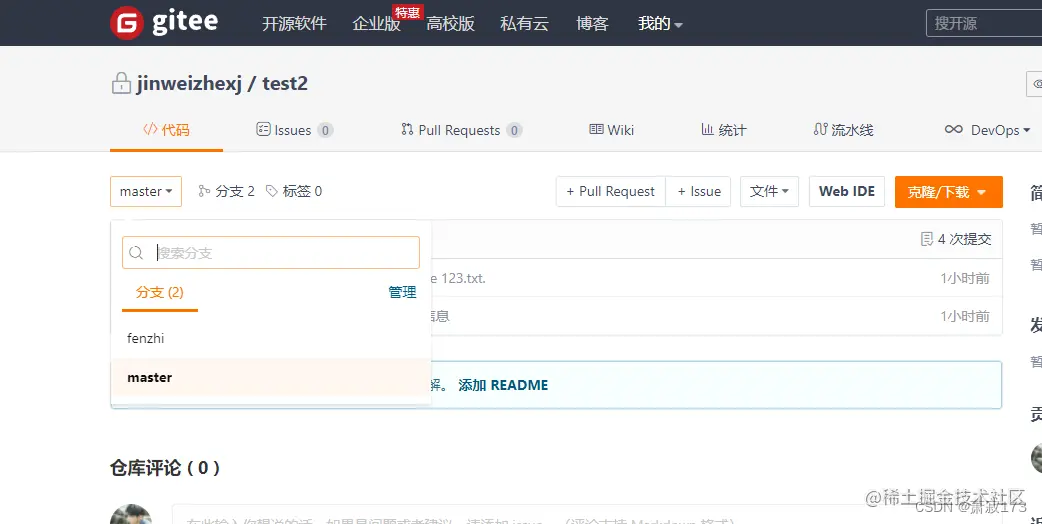
Task: Click the tag icon beside 标签 0
Action: click(x=271, y=191)
